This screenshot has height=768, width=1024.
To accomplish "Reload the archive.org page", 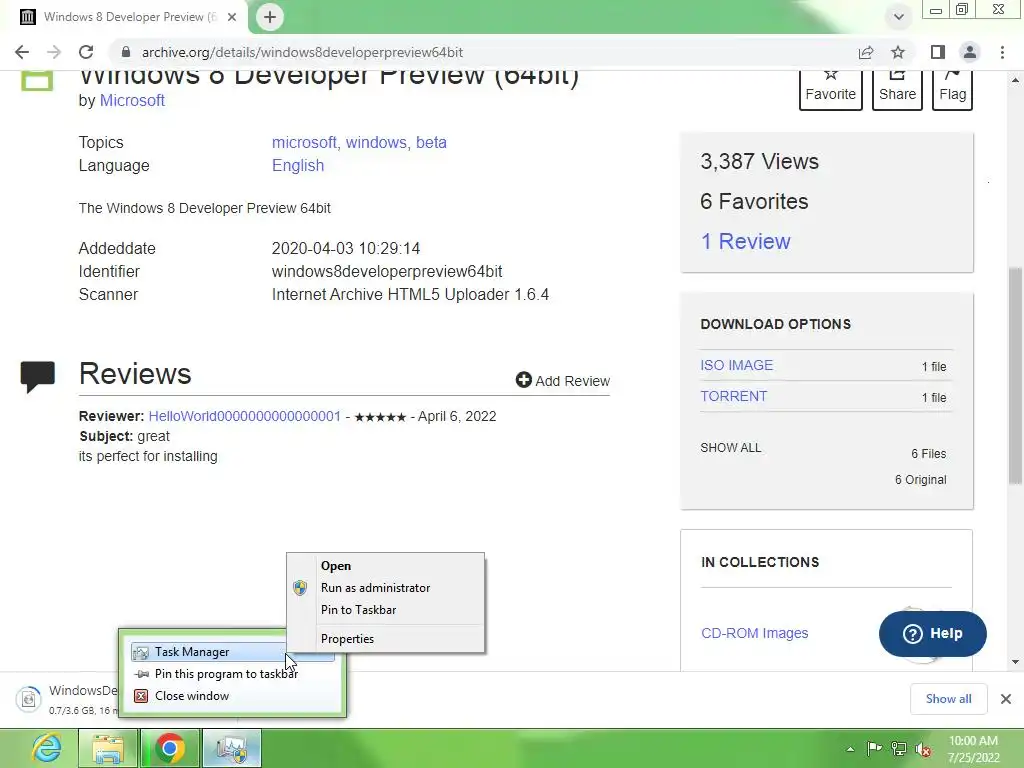I will pos(86,52).
